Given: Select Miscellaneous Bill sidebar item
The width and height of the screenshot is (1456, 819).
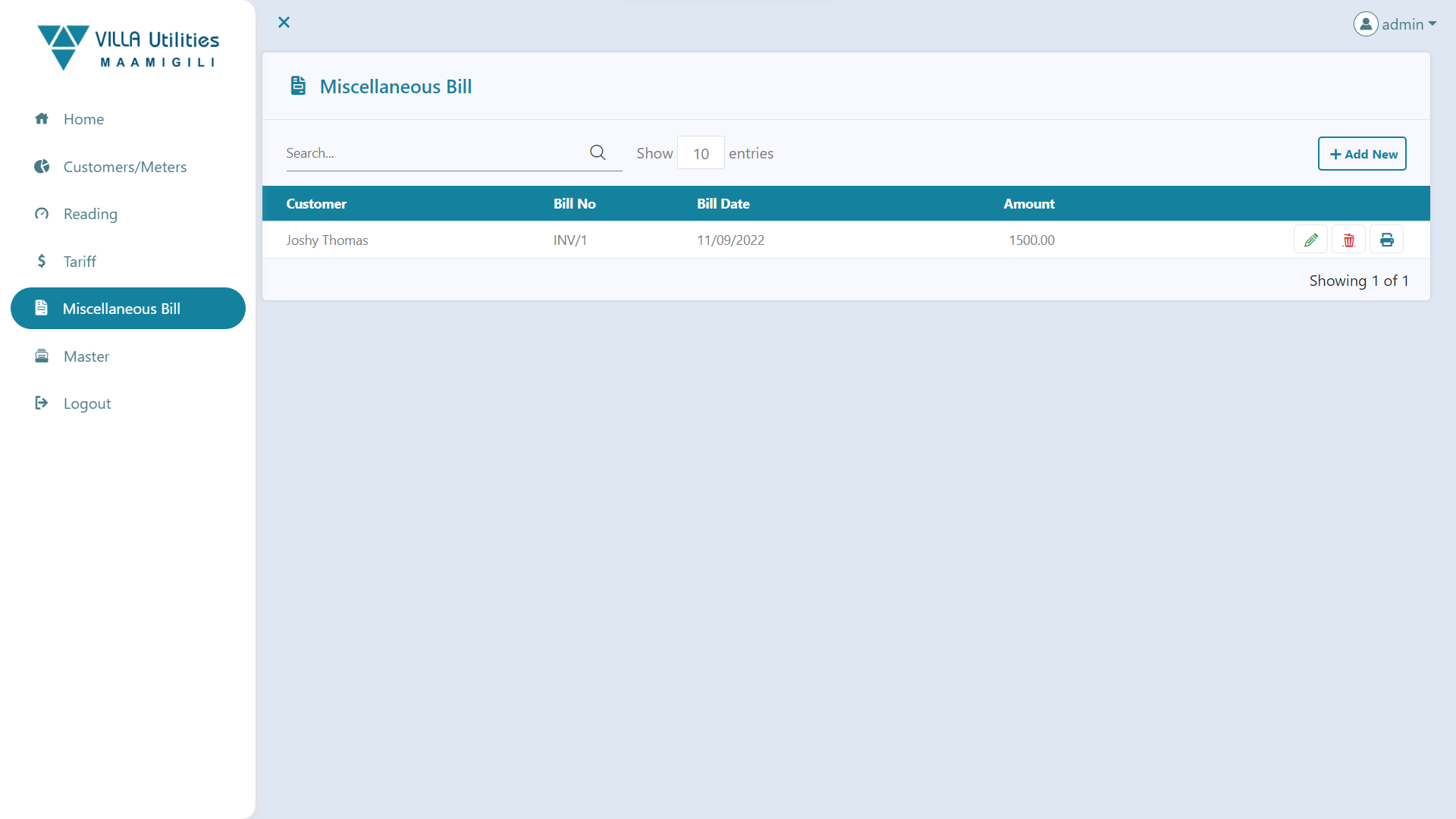Looking at the screenshot, I should (121, 309).
